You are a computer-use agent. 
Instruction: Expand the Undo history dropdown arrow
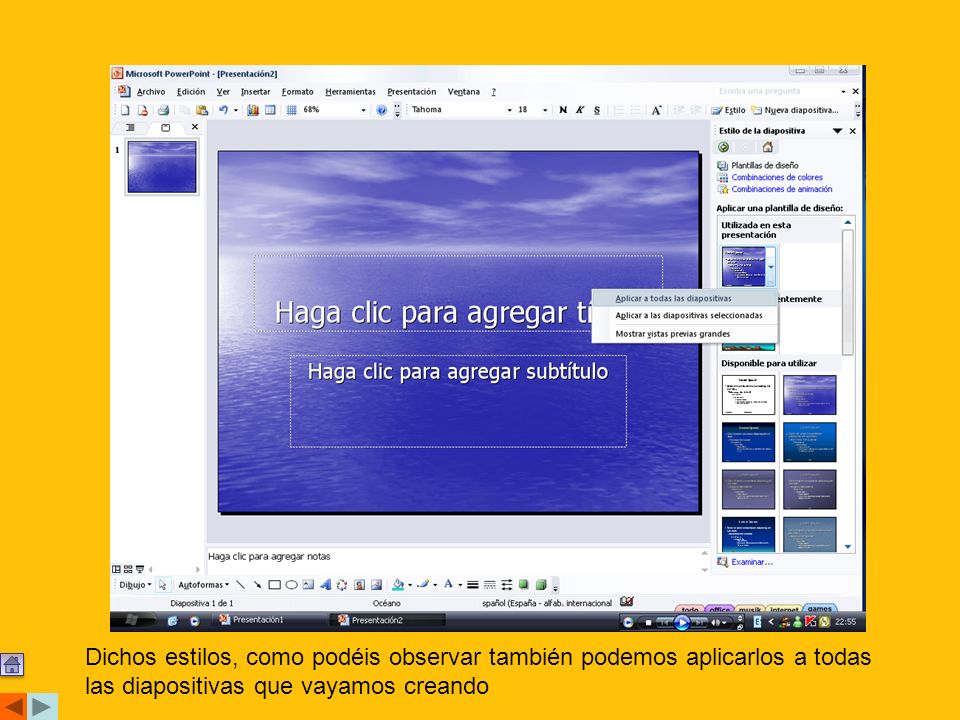point(236,110)
